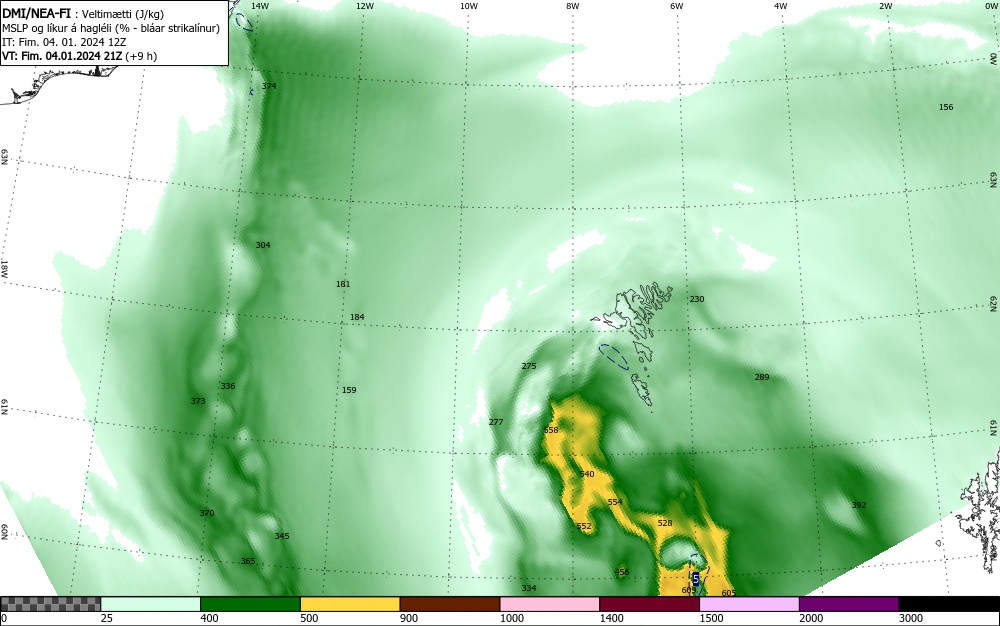1000x626 pixels.
Task: Click the checkered 0–25 legend swatch
Action: click(x=50, y=604)
